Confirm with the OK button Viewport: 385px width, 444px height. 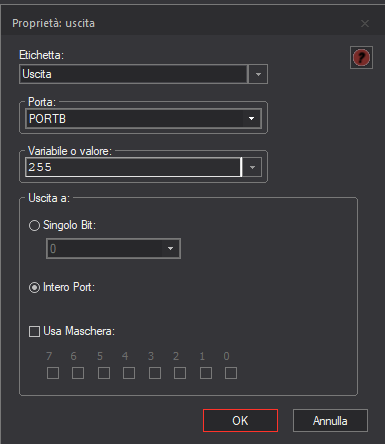(240, 421)
